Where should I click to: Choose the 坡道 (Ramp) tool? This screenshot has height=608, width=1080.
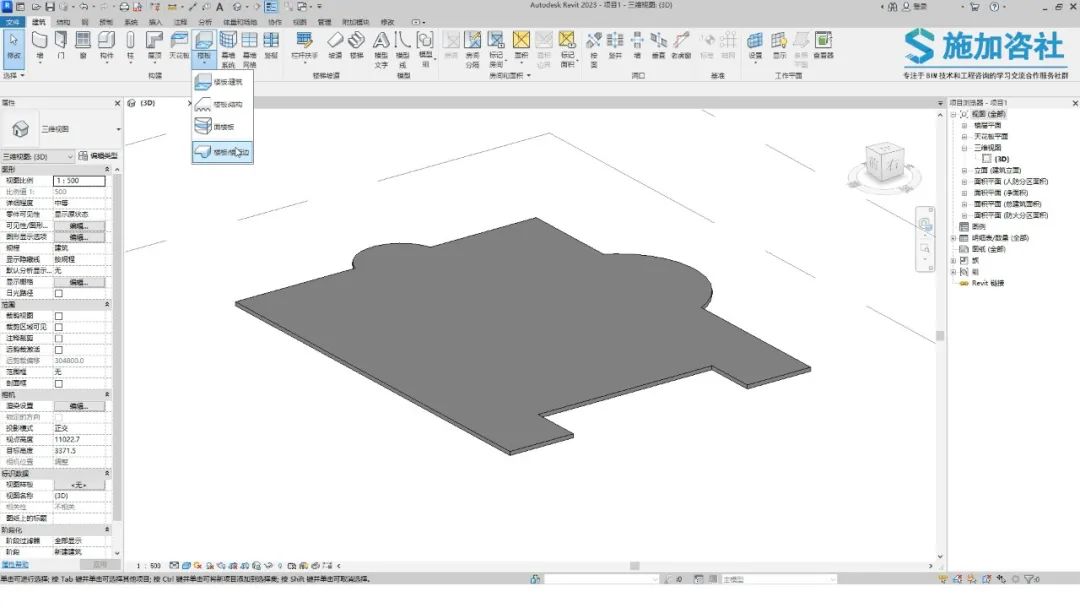(335, 45)
